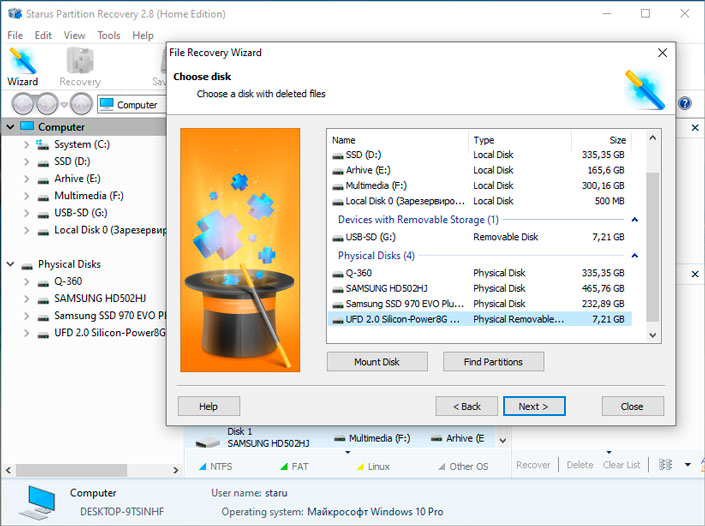
Task: Close the lower right side panel
Action: tap(695, 274)
